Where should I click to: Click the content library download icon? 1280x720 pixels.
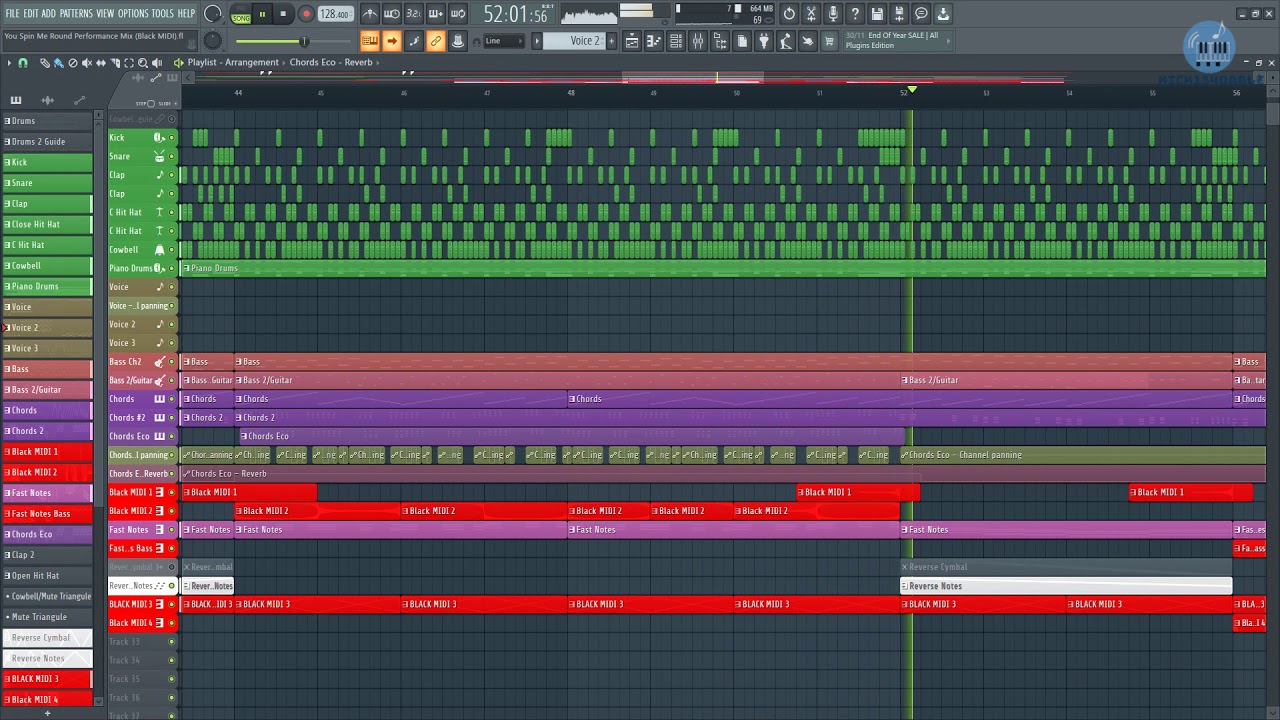coord(944,14)
